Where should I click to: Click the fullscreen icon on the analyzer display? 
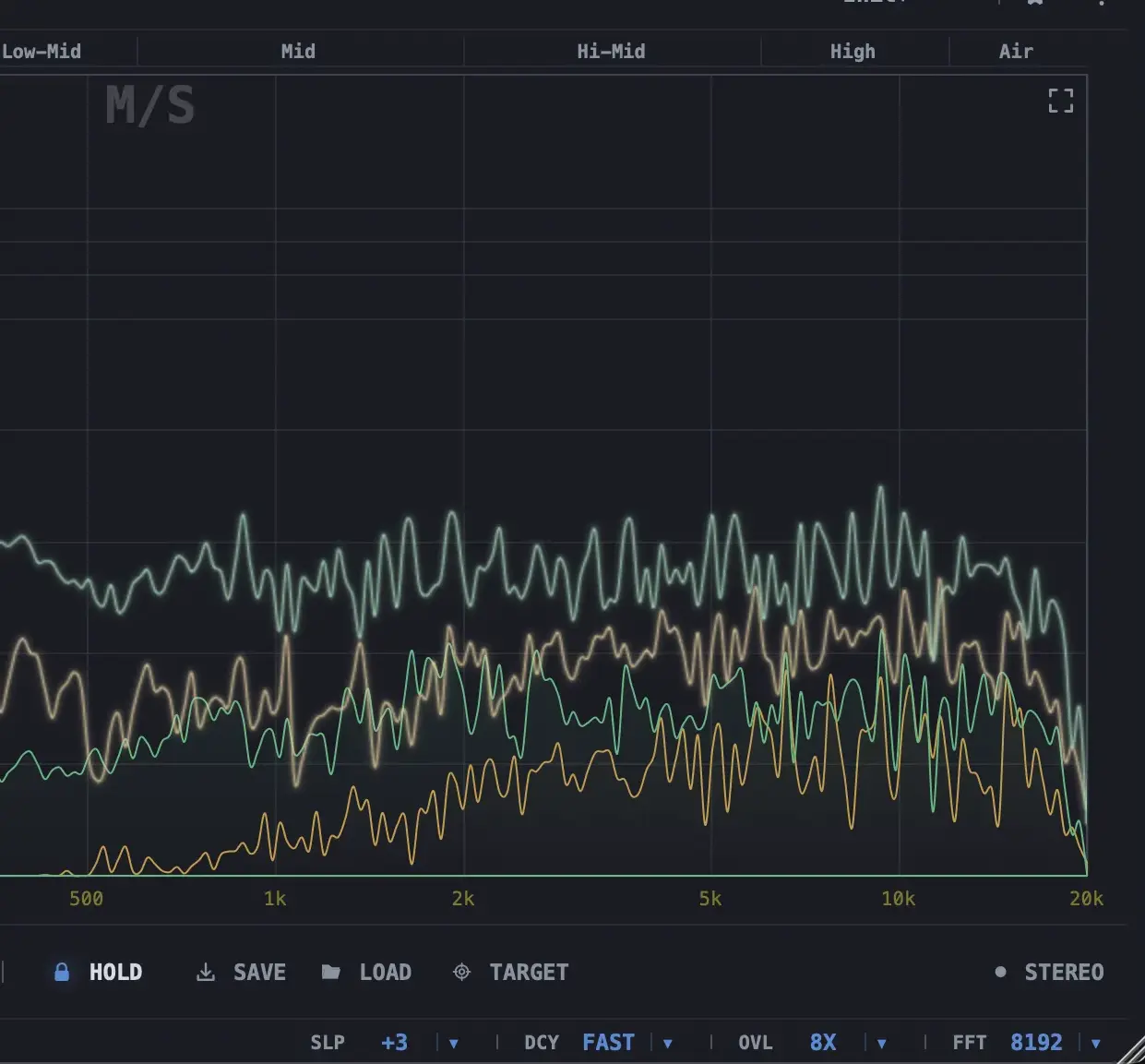pos(1061,101)
